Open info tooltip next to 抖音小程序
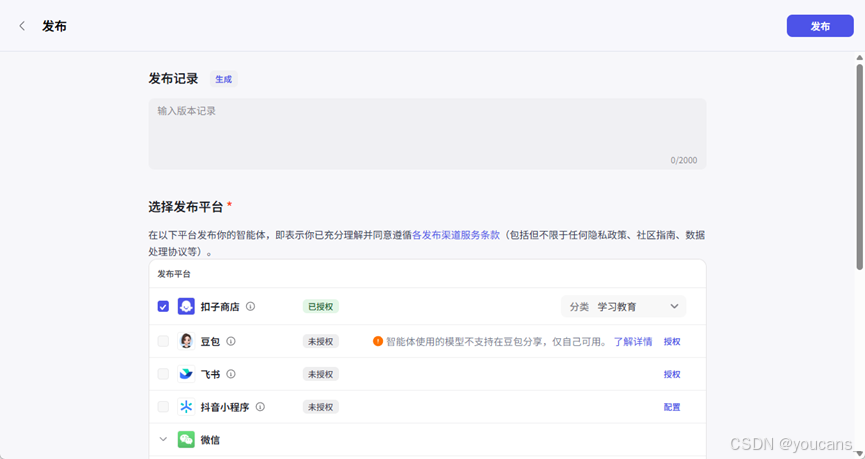This screenshot has width=865, height=459. [260, 407]
